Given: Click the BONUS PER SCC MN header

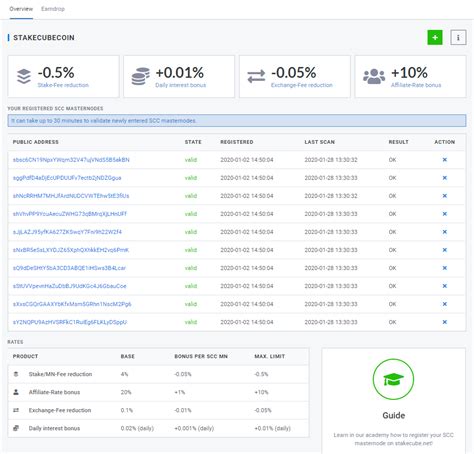Looking at the screenshot, I should coord(201,356).
